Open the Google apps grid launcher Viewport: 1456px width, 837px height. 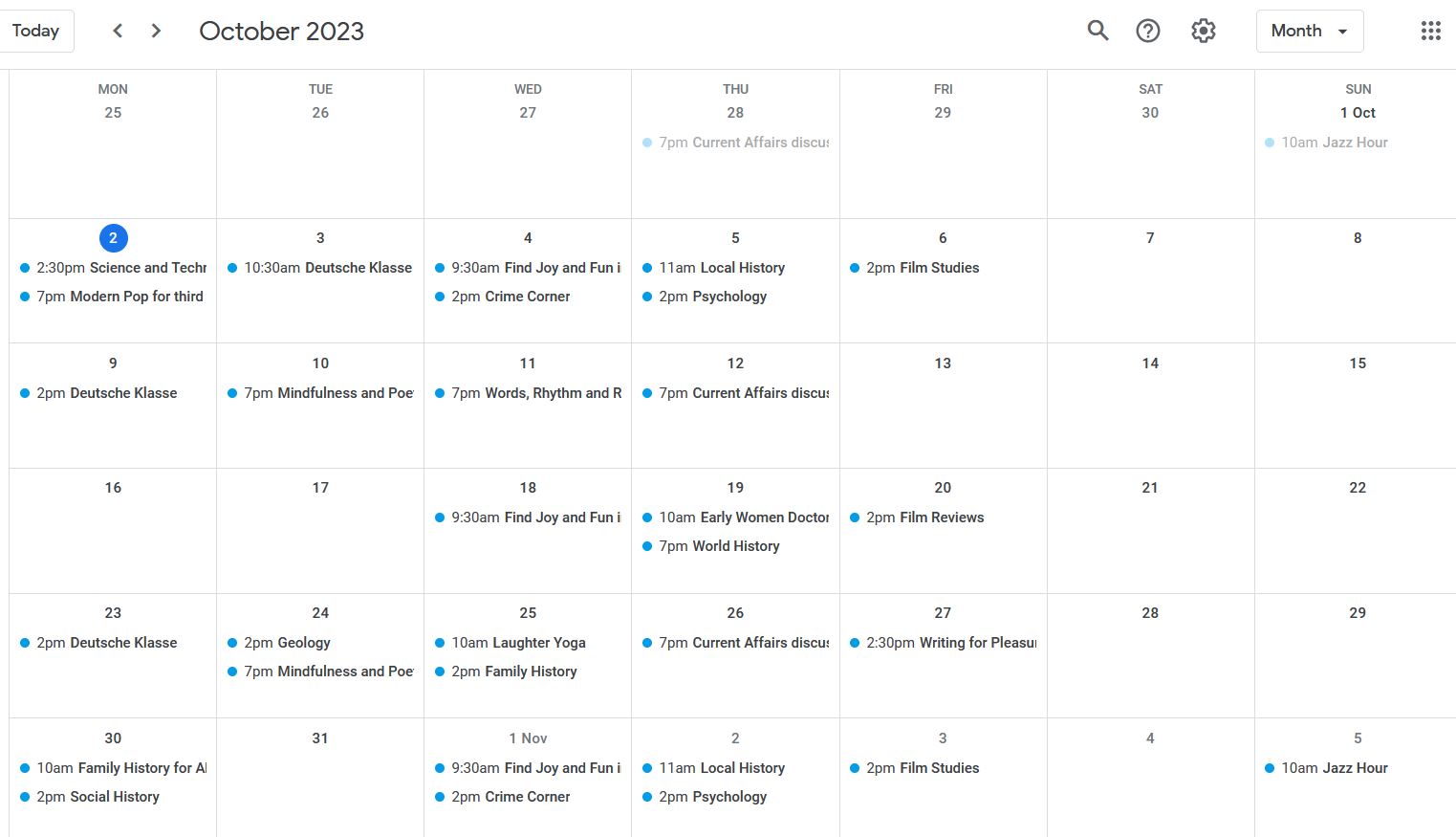click(x=1430, y=30)
